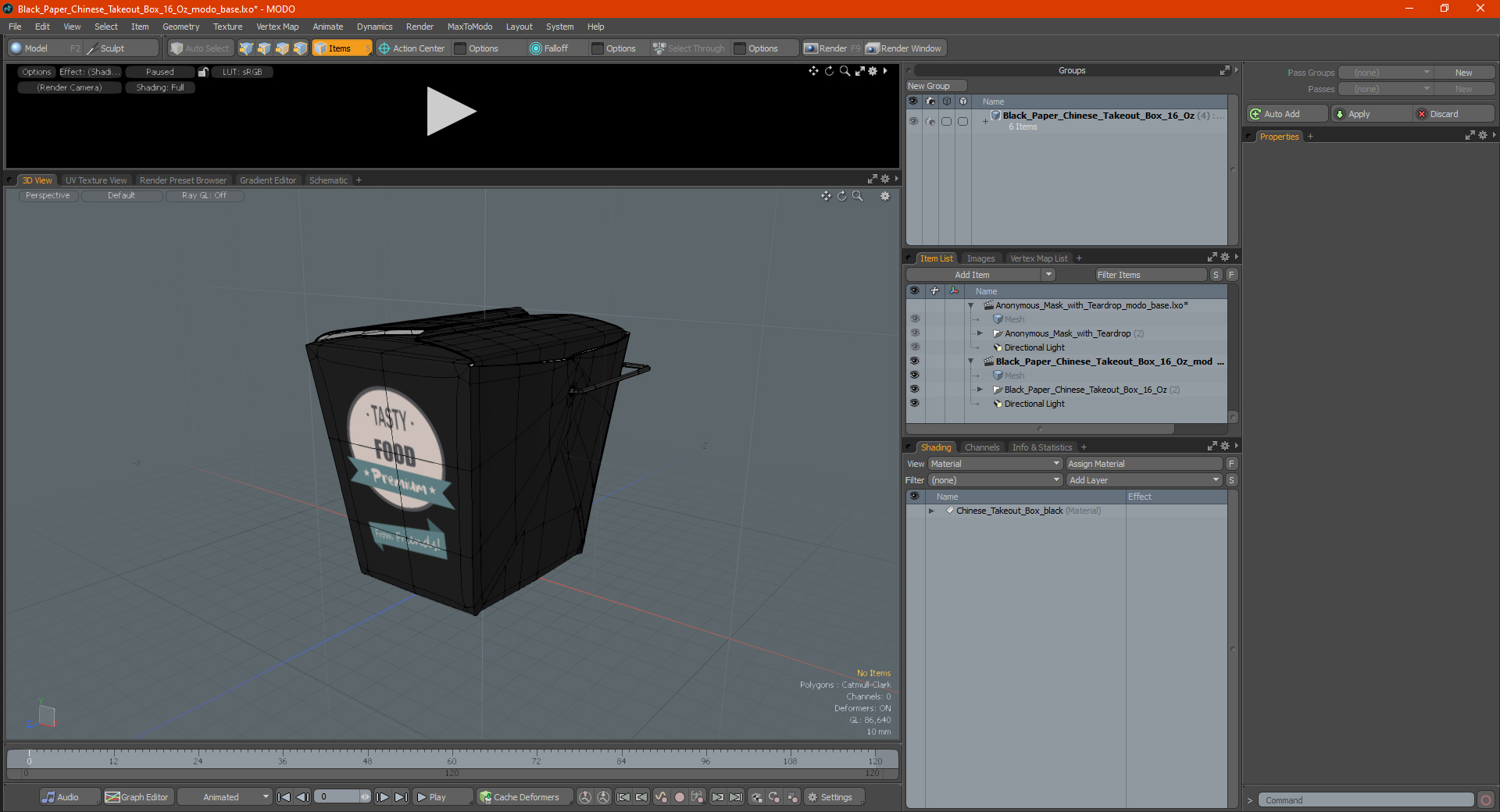Click the preview zoom magnifier icon
Screen dimensions: 1500x812
click(x=845, y=71)
